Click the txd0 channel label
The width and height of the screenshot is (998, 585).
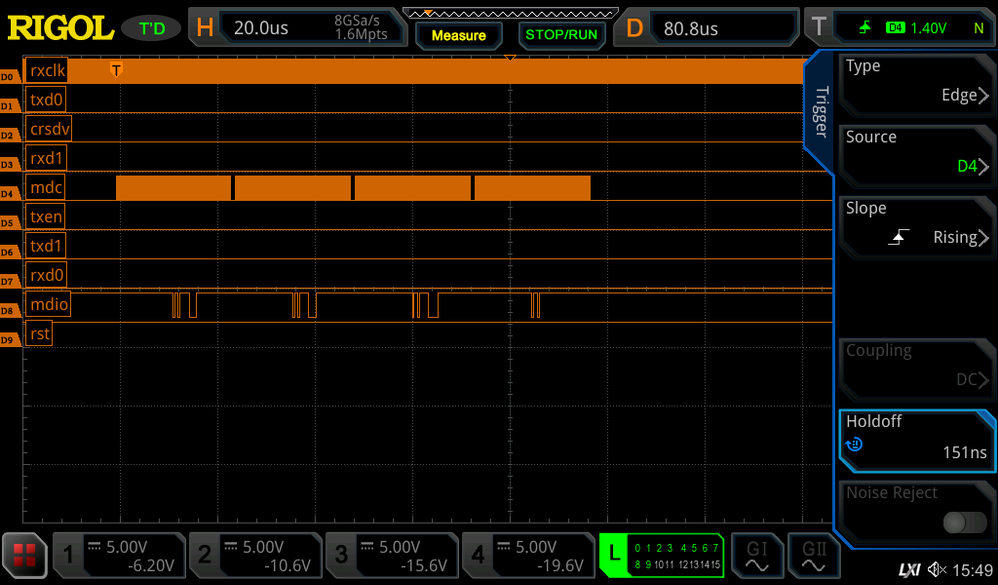coord(45,99)
